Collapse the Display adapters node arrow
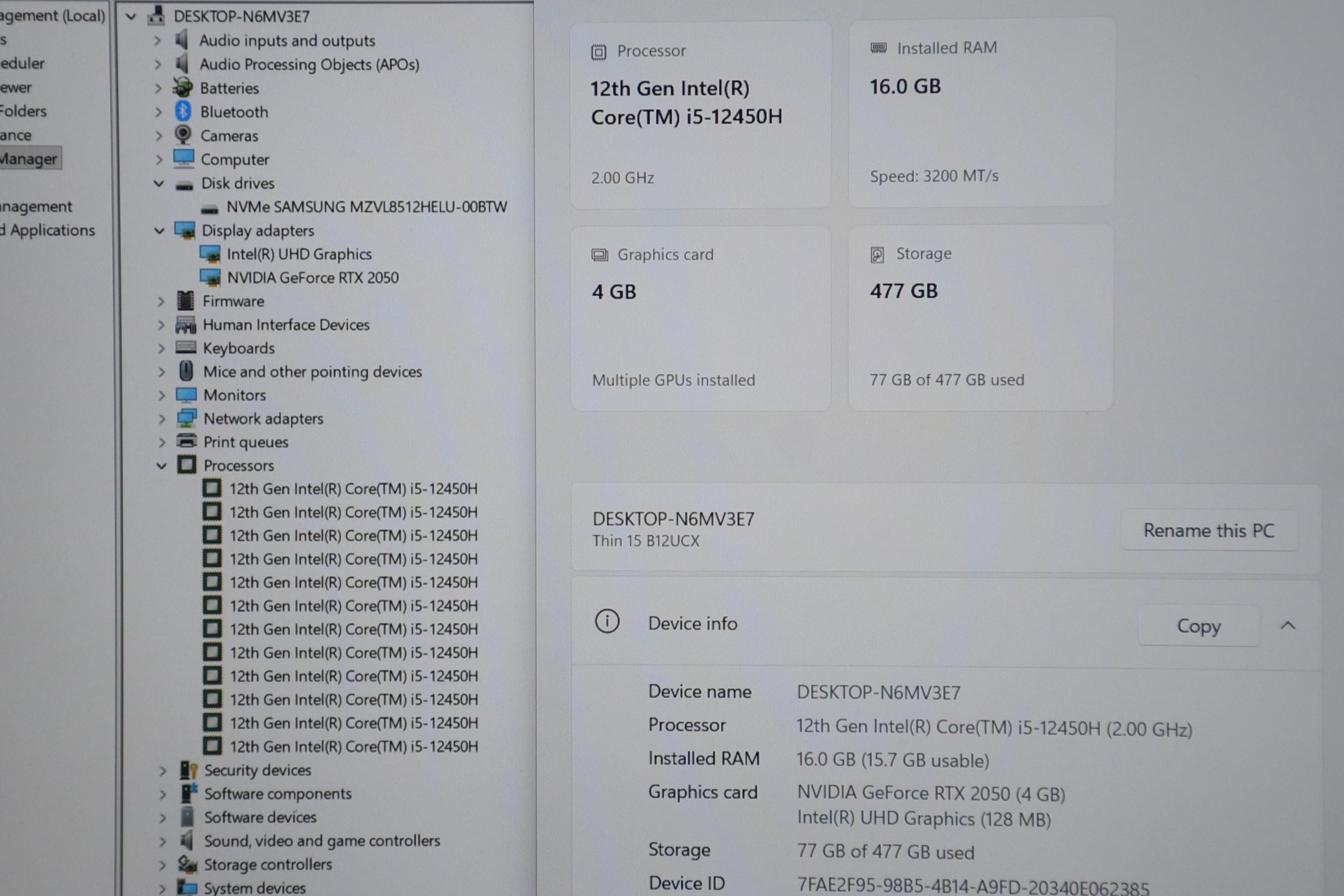 click(159, 230)
